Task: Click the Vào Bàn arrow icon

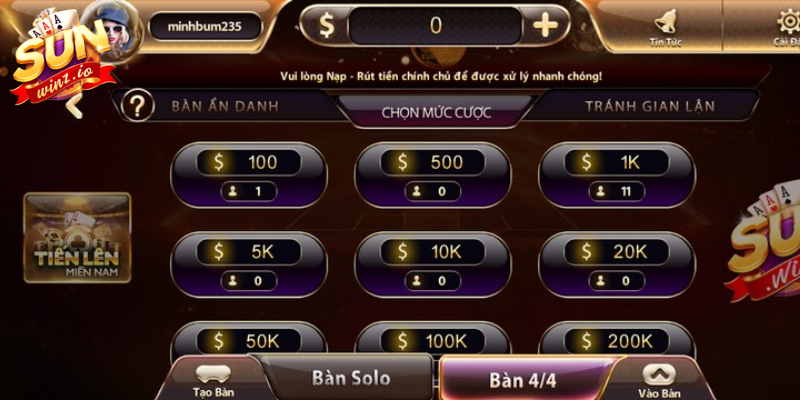Action: pyautogui.click(x=659, y=375)
